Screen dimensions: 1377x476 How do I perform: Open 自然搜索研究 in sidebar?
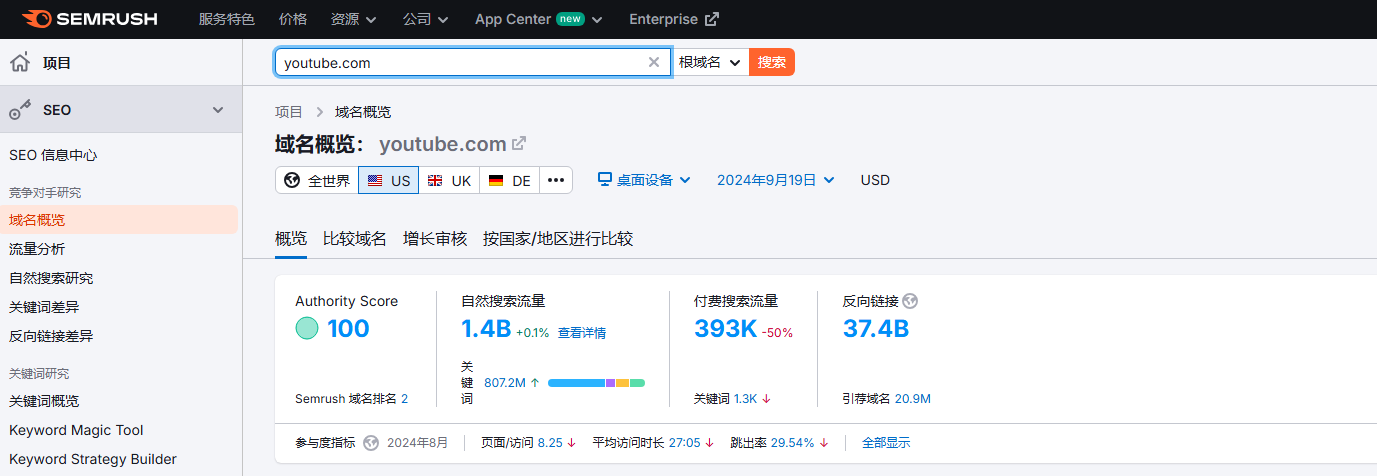click(51, 278)
